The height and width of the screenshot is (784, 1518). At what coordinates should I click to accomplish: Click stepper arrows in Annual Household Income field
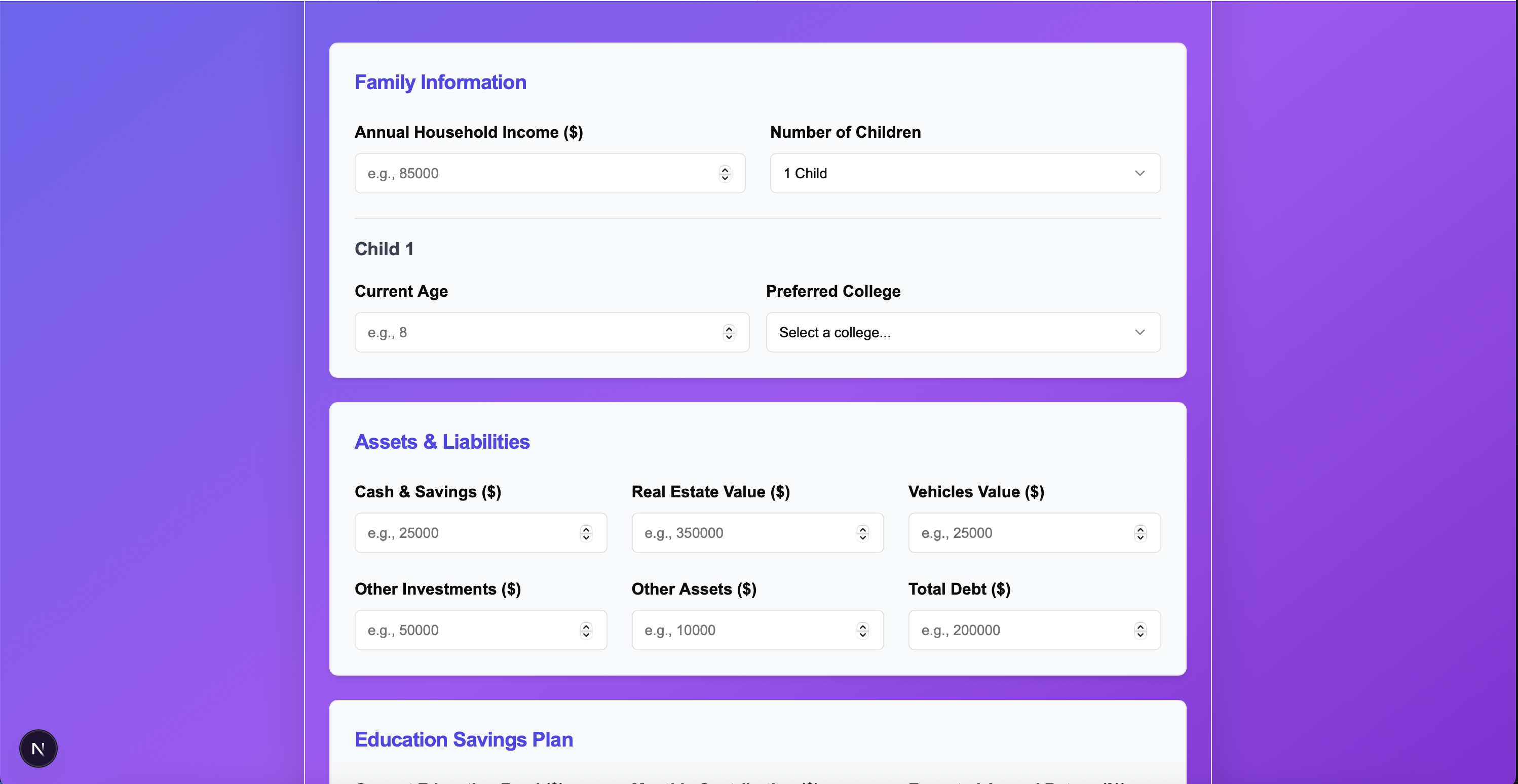[x=725, y=174]
